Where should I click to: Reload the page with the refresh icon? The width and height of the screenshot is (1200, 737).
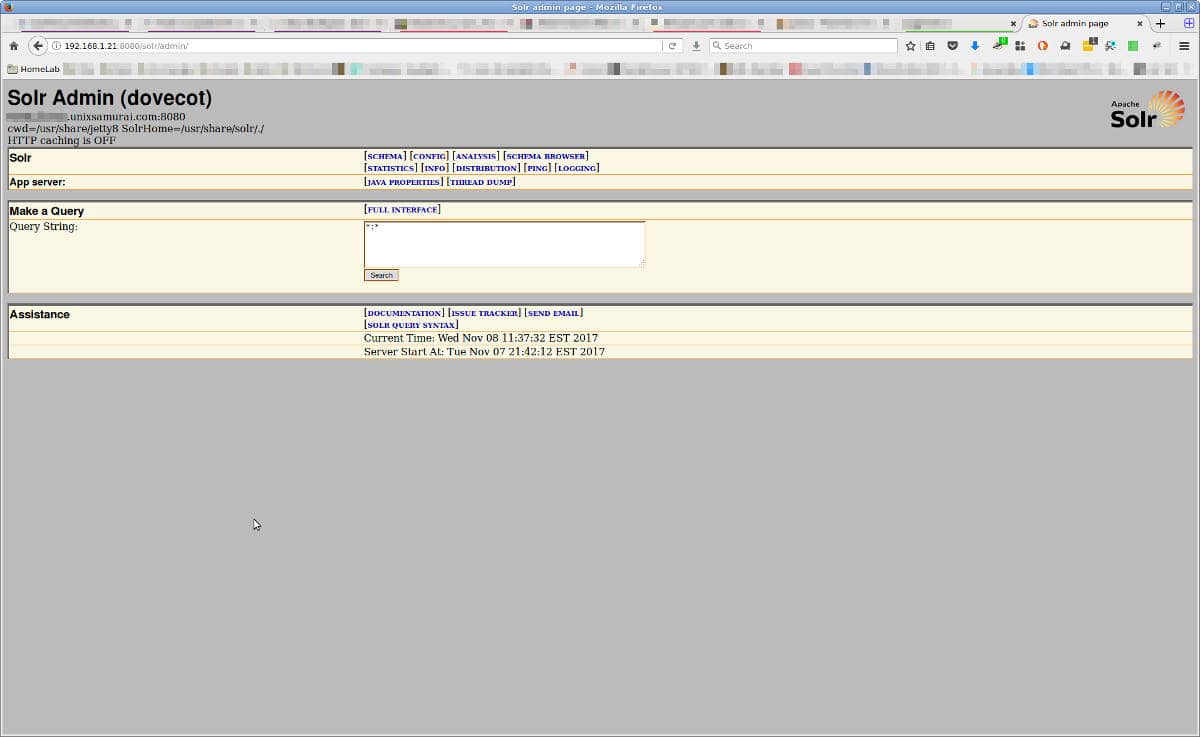pyautogui.click(x=673, y=46)
